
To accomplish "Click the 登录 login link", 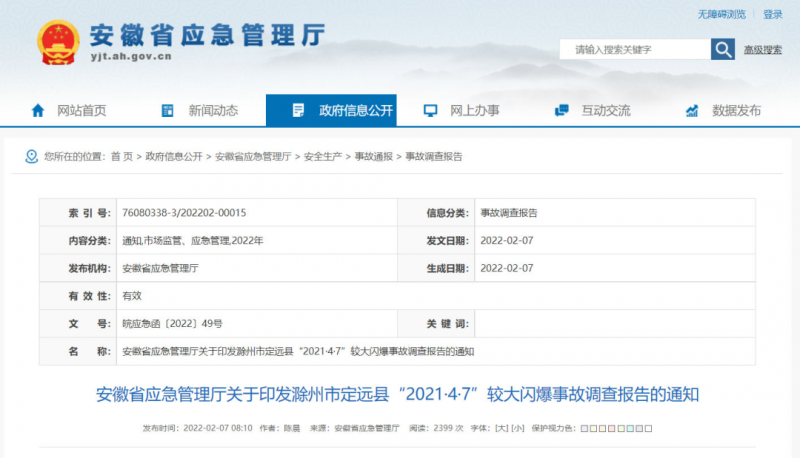I will point(773,15).
